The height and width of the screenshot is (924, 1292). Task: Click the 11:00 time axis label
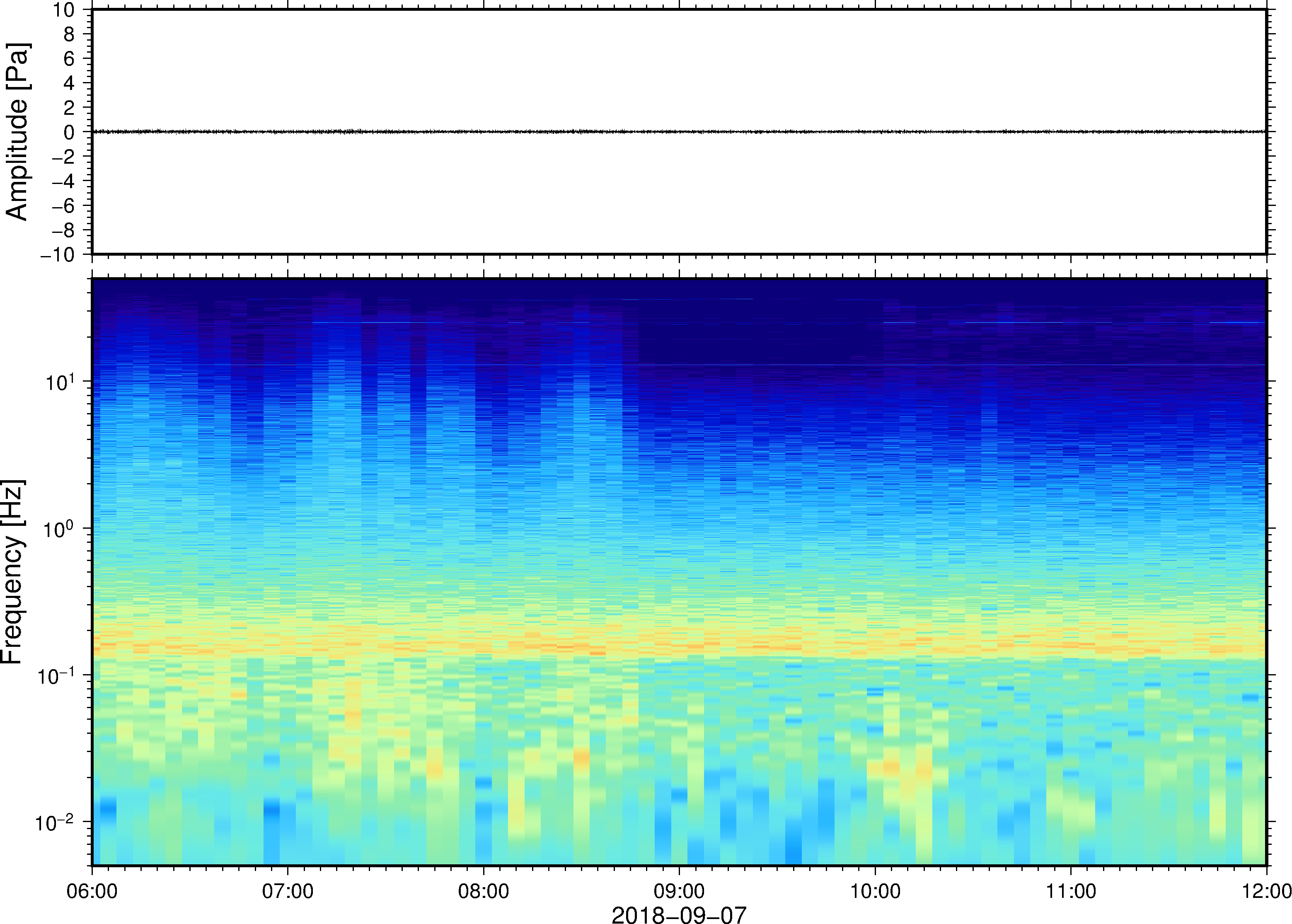coord(1071,891)
